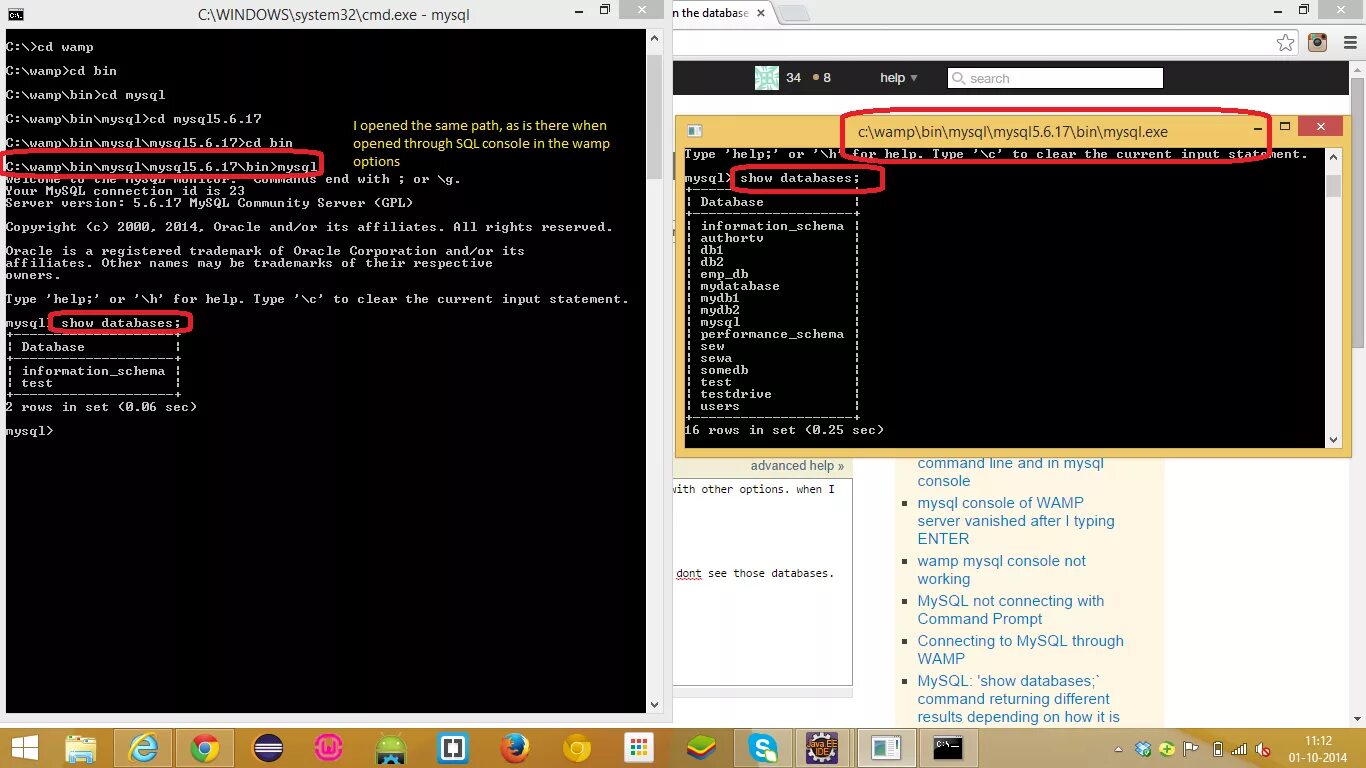Open the Windows Start button

25,748
